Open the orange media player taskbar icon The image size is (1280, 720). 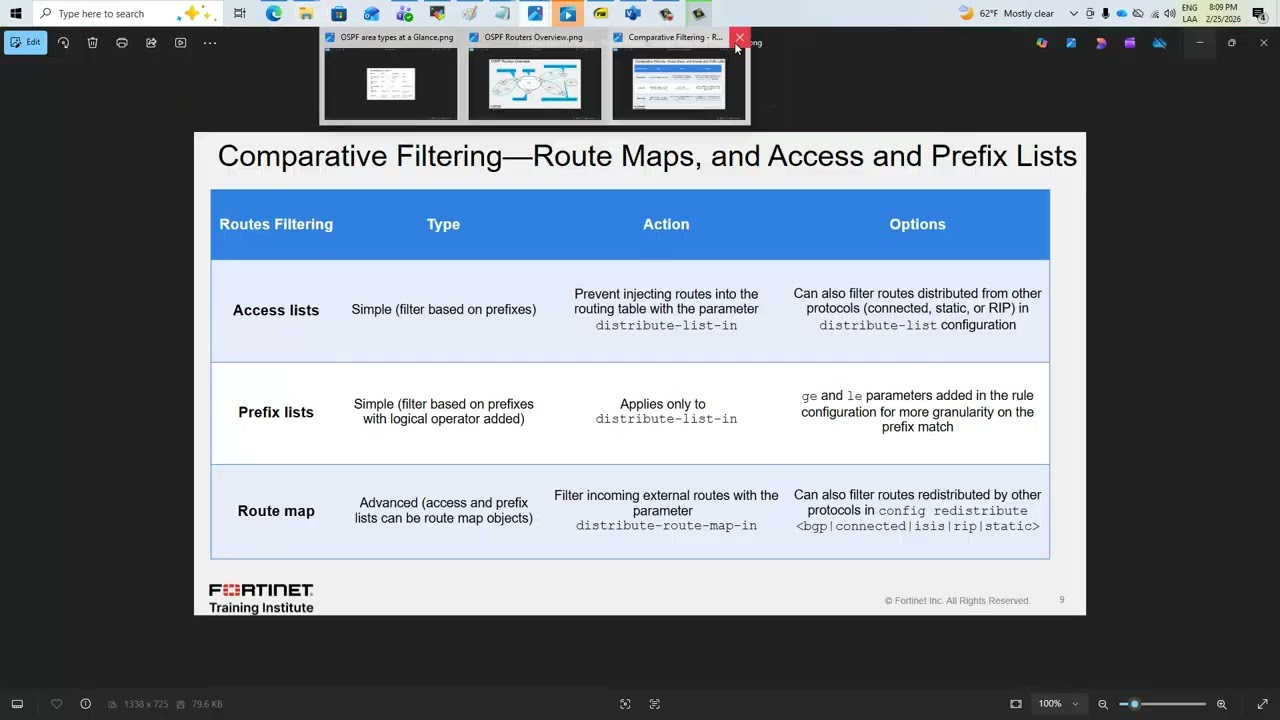568,13
